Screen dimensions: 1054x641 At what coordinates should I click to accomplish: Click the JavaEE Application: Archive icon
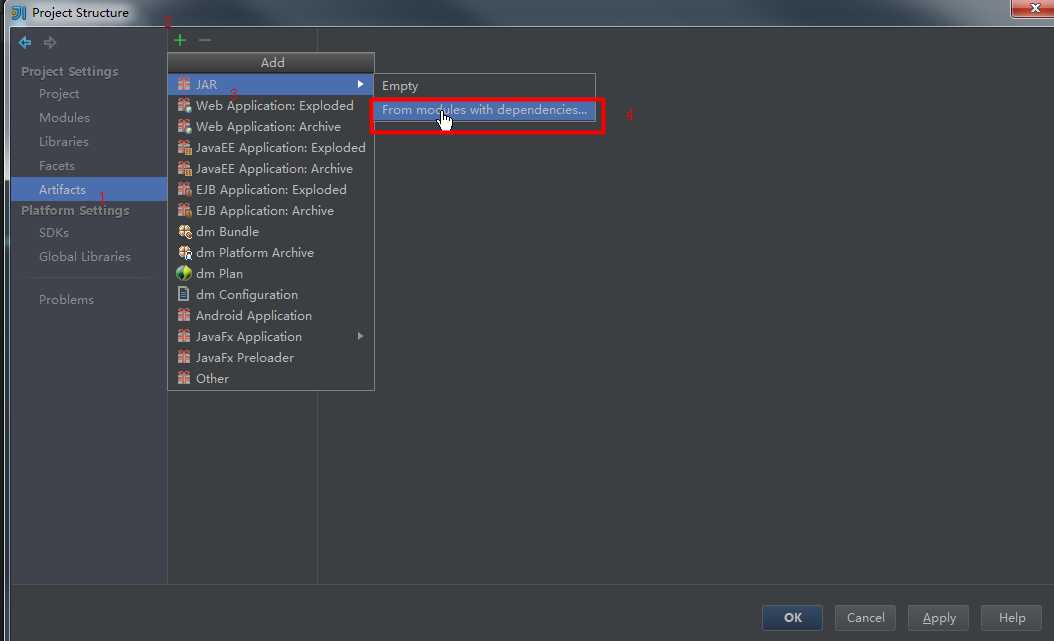[x=184, y=168]
